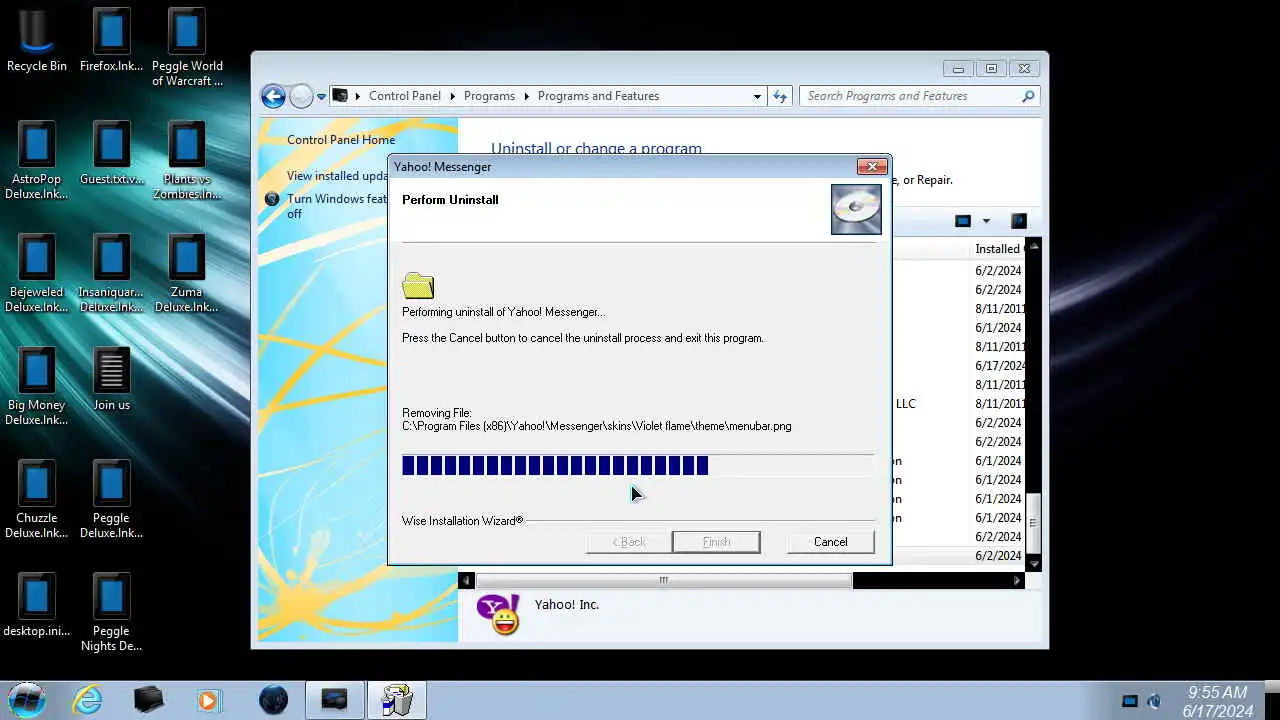Expand the address bar previous locations dropdown
The image size is (1280, 720).
pyautogui.click(x=757, y=96)
